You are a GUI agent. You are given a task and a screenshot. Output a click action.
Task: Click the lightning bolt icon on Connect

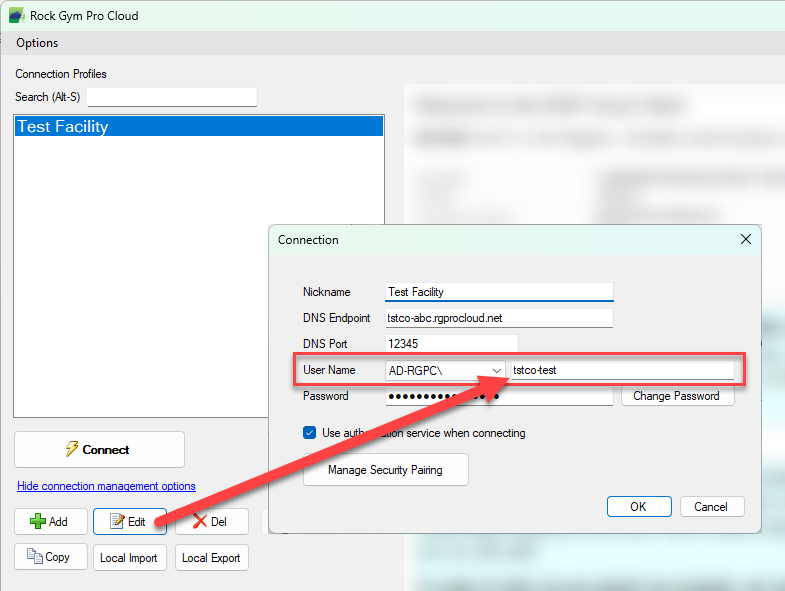[72, 449]
